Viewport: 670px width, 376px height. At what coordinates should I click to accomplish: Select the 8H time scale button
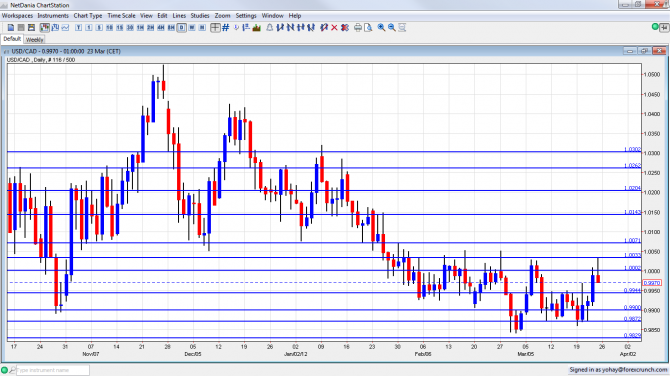click(x=171, y=28)
